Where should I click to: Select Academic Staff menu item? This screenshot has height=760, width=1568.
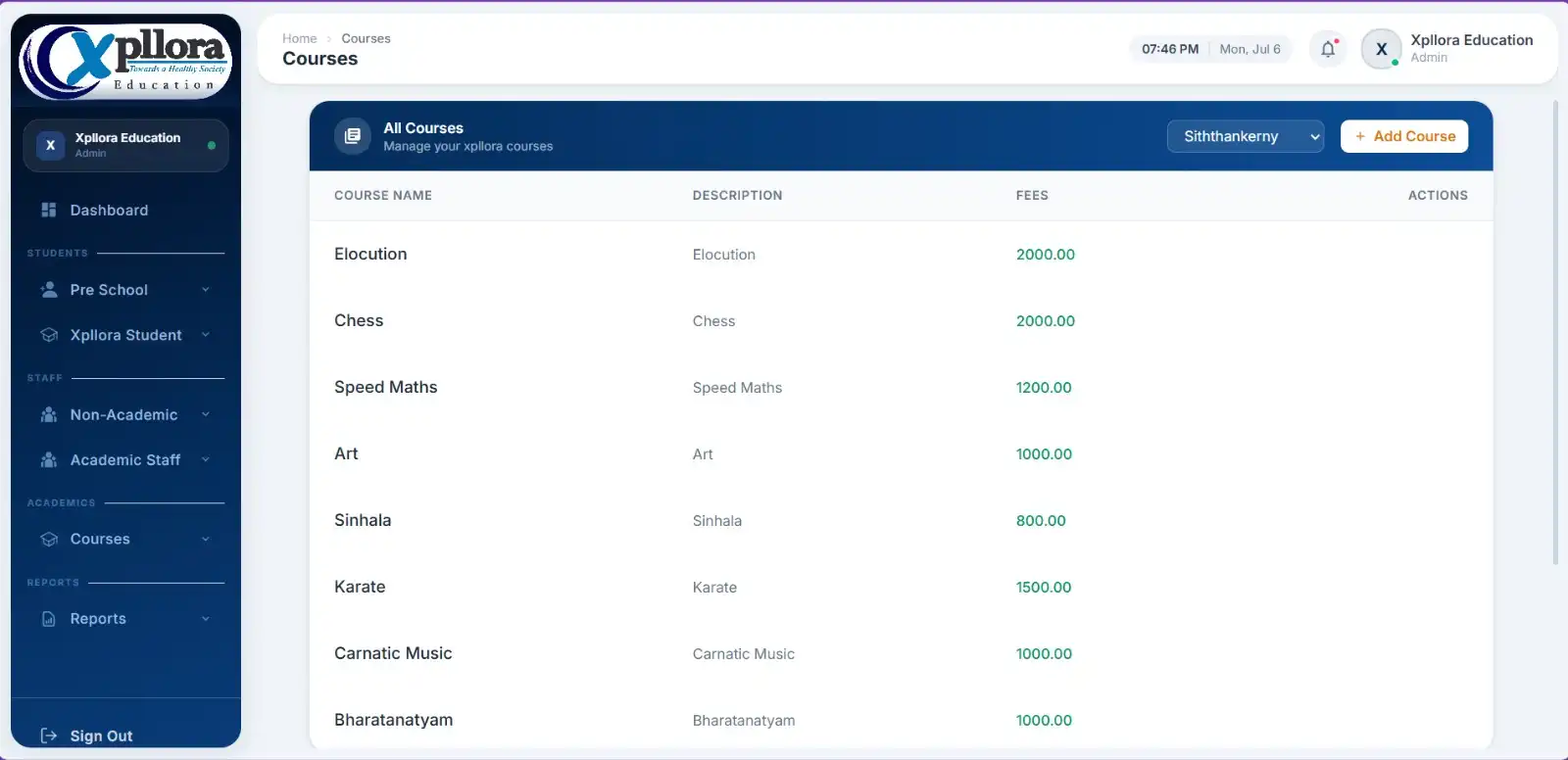(125, 460)
